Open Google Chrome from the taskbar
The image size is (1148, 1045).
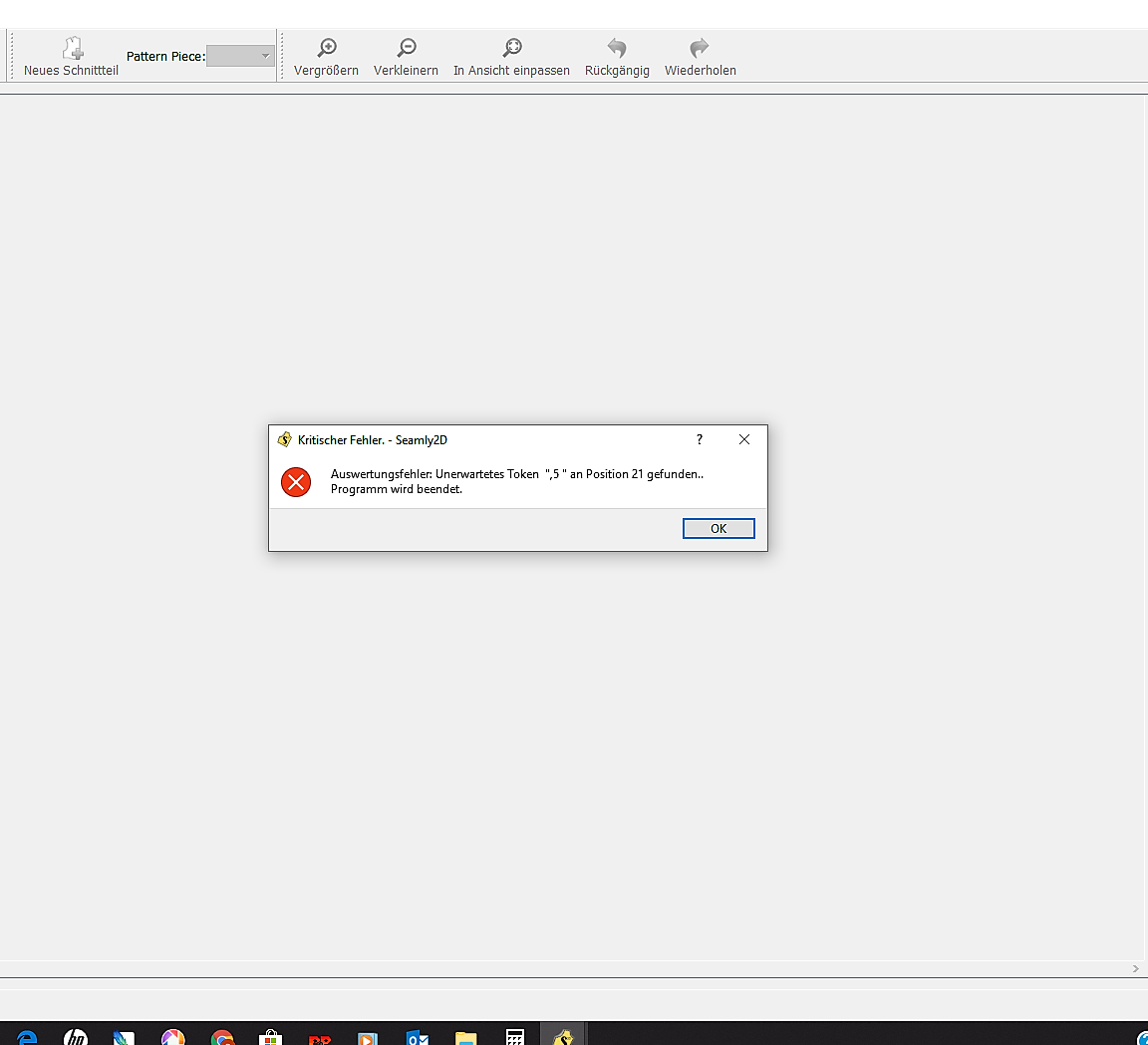222,1038
